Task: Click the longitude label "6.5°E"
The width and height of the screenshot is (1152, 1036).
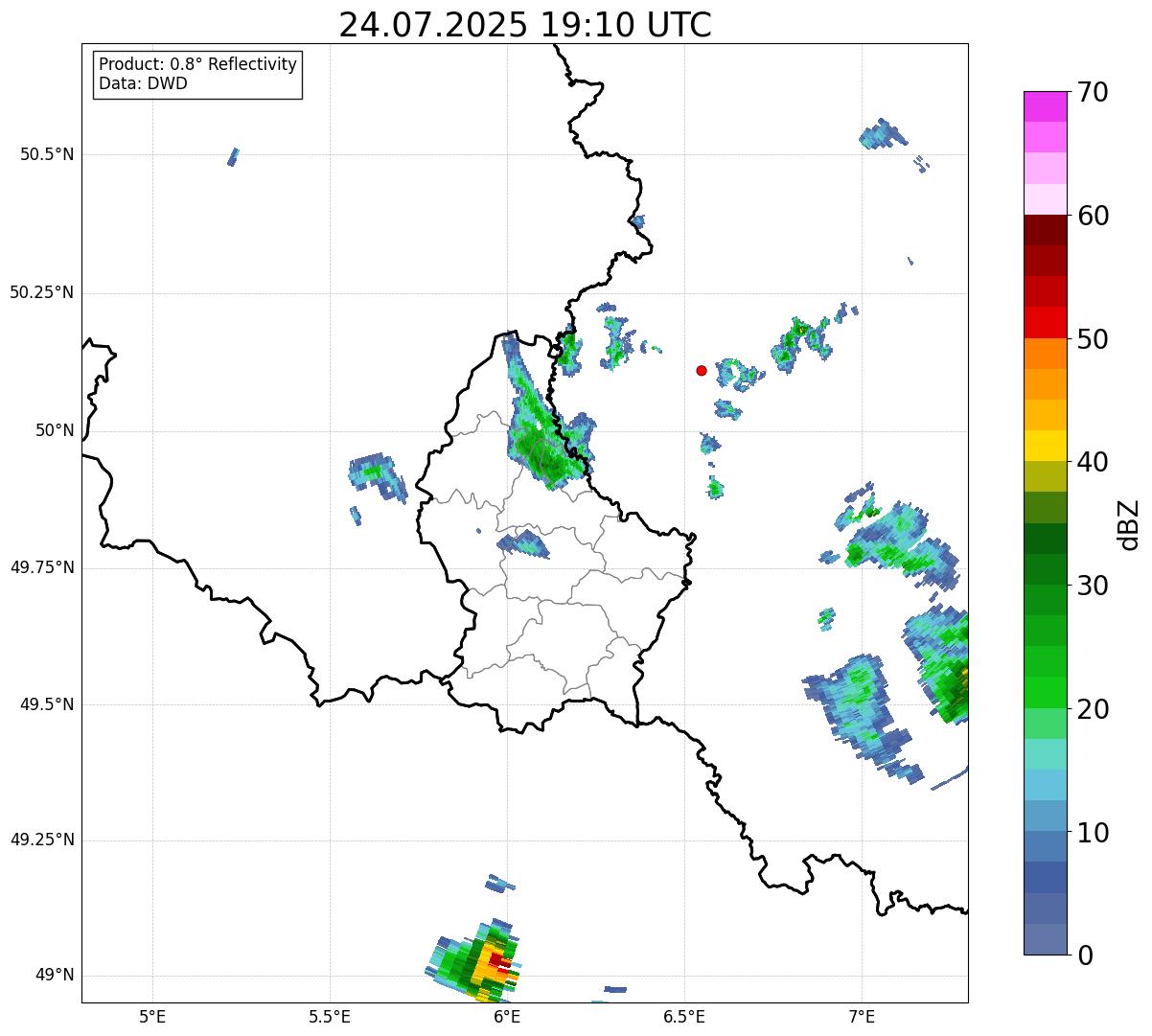Action: pos(684,1016)
